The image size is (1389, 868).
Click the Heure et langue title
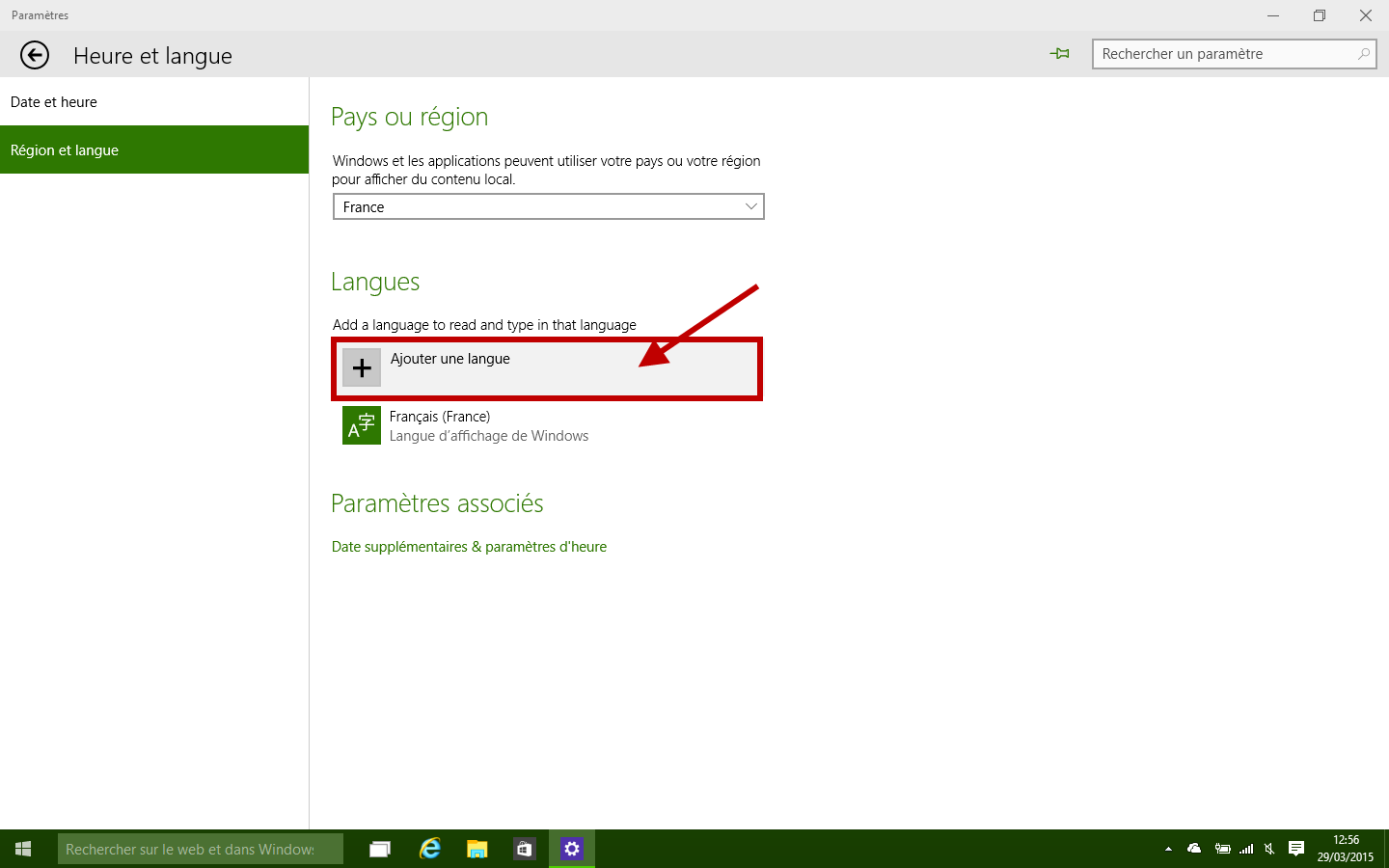point(152,56)
